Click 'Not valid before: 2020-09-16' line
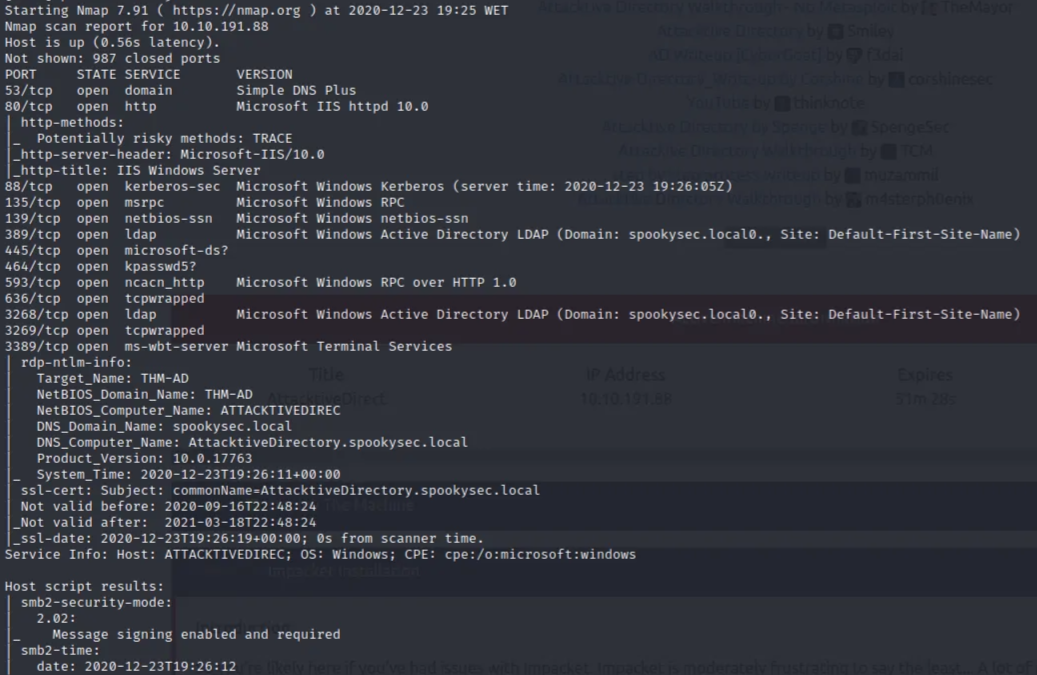Screen dimensions: 1037x675 pyautogui.click(x=168, y=506)
